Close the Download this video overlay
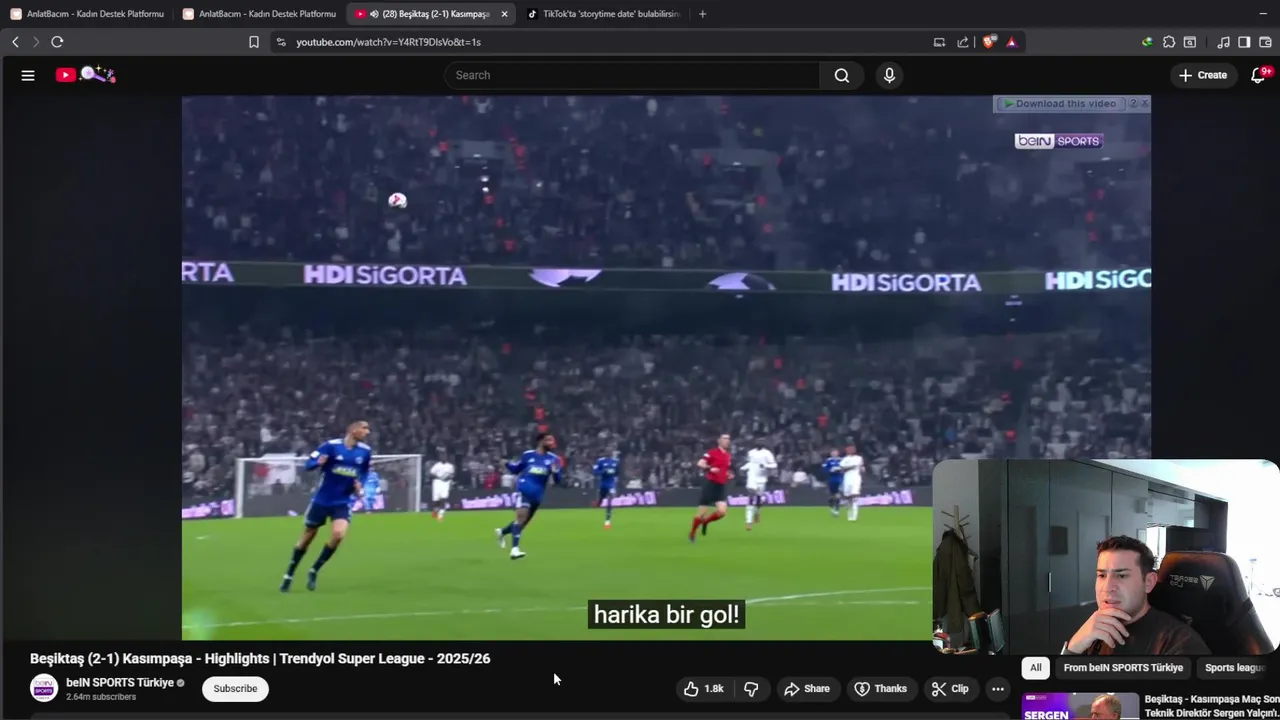 [x=1144, y=104]
